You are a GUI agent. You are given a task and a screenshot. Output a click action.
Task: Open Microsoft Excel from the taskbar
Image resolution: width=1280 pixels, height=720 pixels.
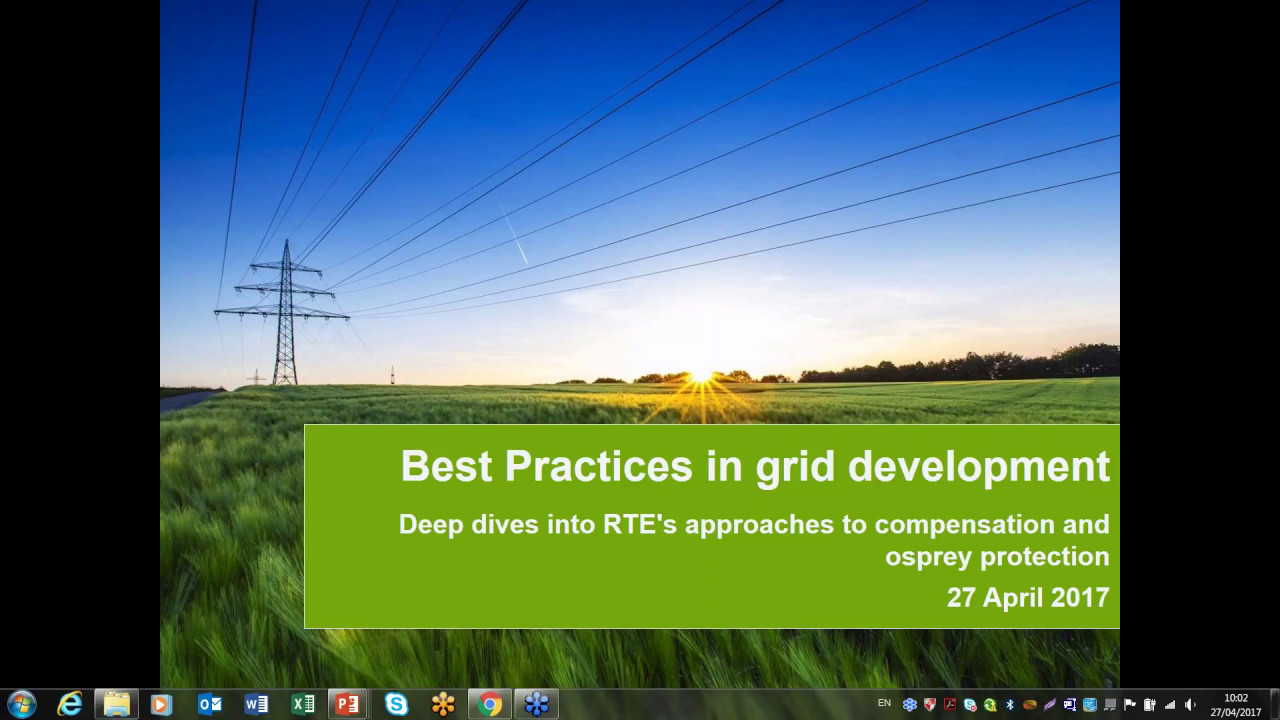(x=302, y=704)
